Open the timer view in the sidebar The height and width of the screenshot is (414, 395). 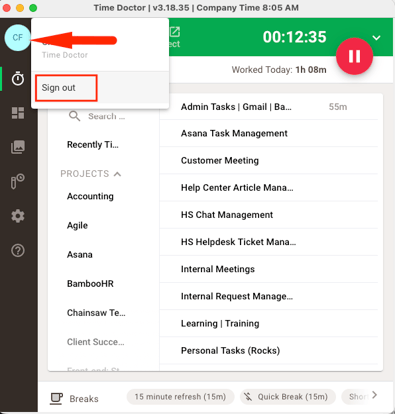pyautogui.click(x=18, y=79)
